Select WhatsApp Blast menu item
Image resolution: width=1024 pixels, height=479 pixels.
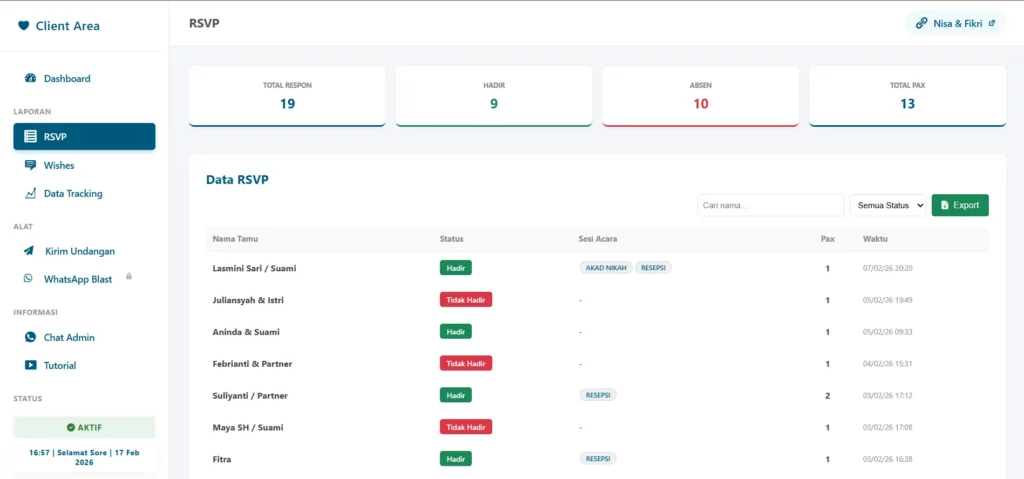[x=84, y=279]
